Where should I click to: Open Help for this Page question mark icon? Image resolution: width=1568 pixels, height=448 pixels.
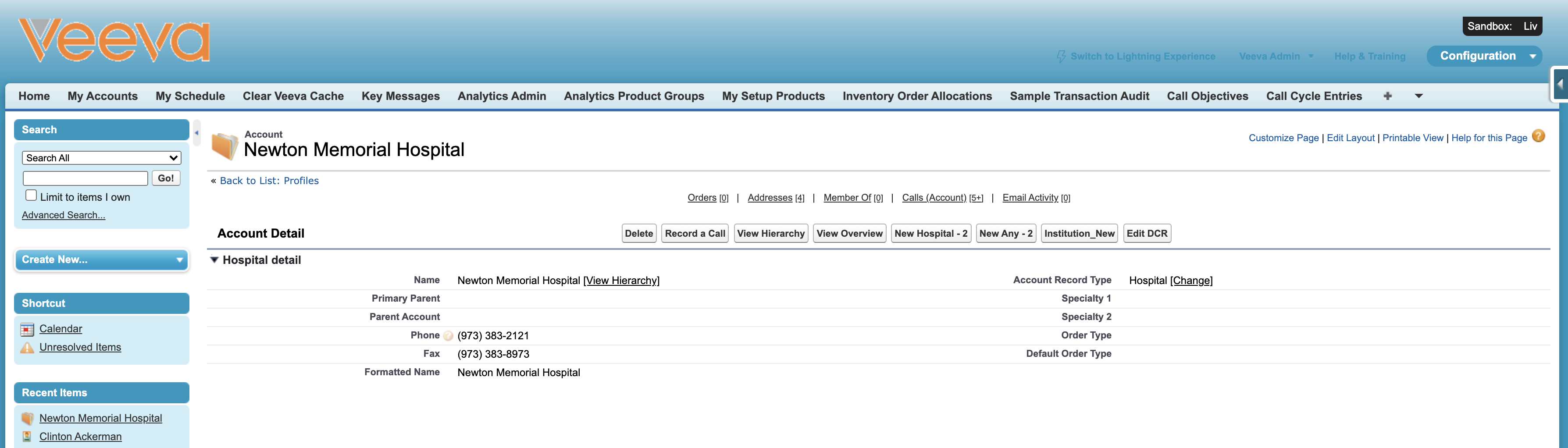[1539, 136]
